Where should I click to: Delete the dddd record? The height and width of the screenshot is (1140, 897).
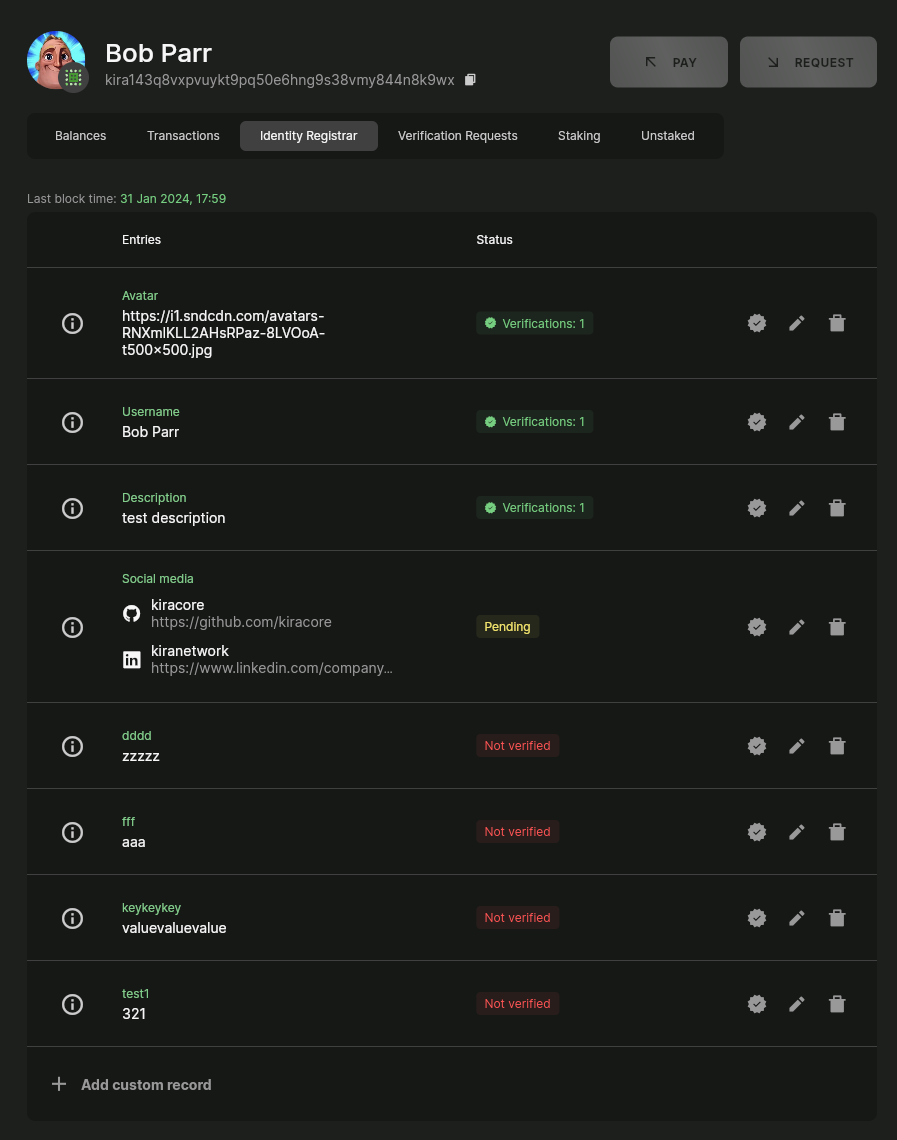point(837,746)
